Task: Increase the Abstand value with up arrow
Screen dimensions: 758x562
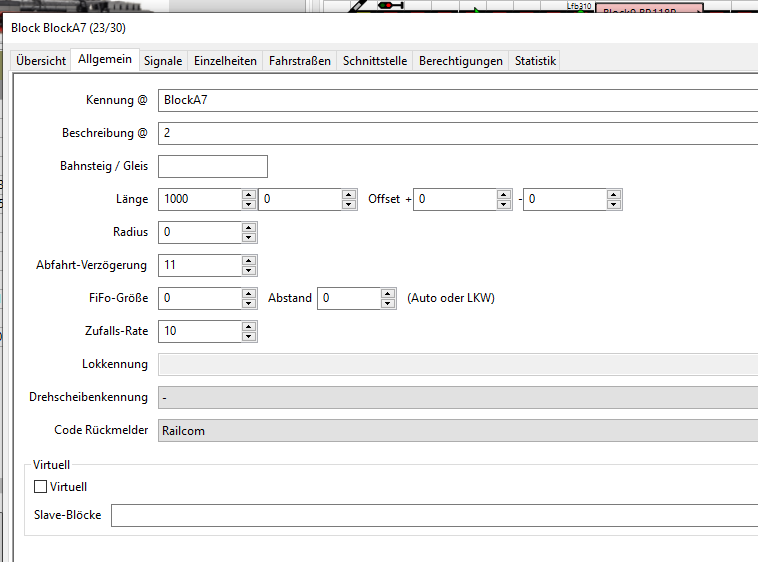Action: [x=389, y=293]
